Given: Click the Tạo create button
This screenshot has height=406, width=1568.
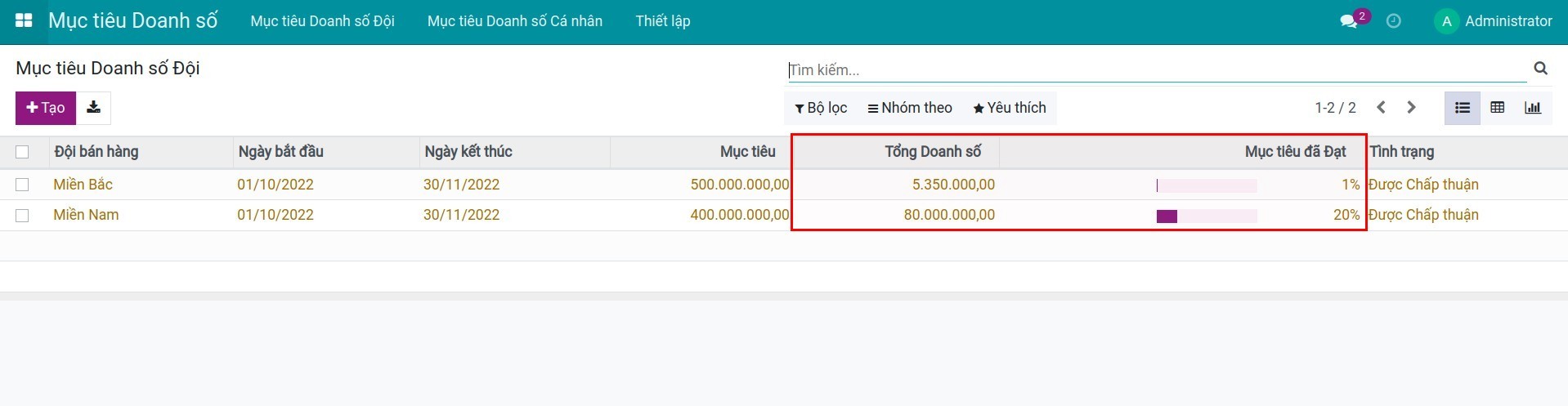Looking at the screenshot, I should click(x=46, y=108).
